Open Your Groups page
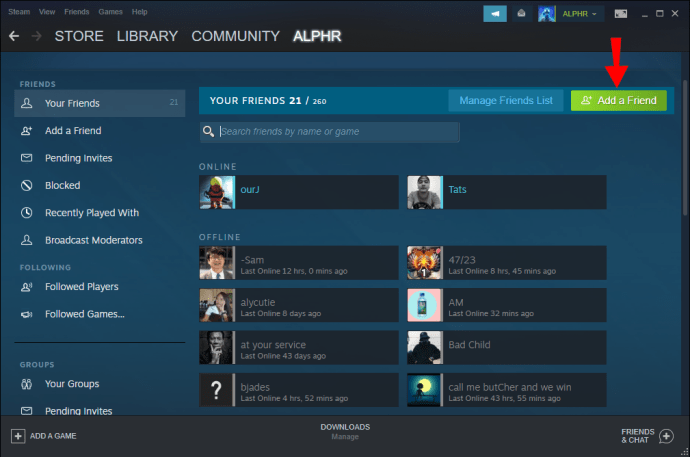 [x=72, y=384]
